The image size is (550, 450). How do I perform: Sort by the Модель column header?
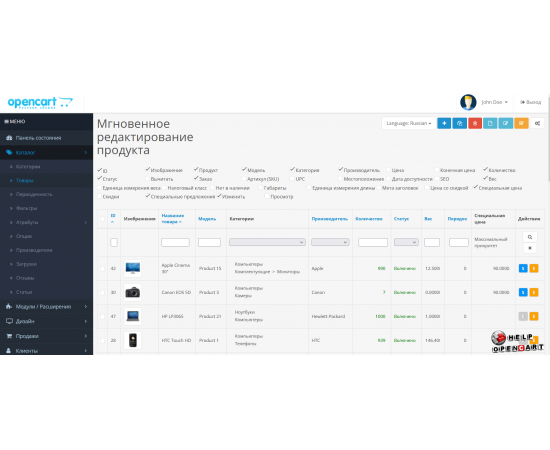point(207,219)
